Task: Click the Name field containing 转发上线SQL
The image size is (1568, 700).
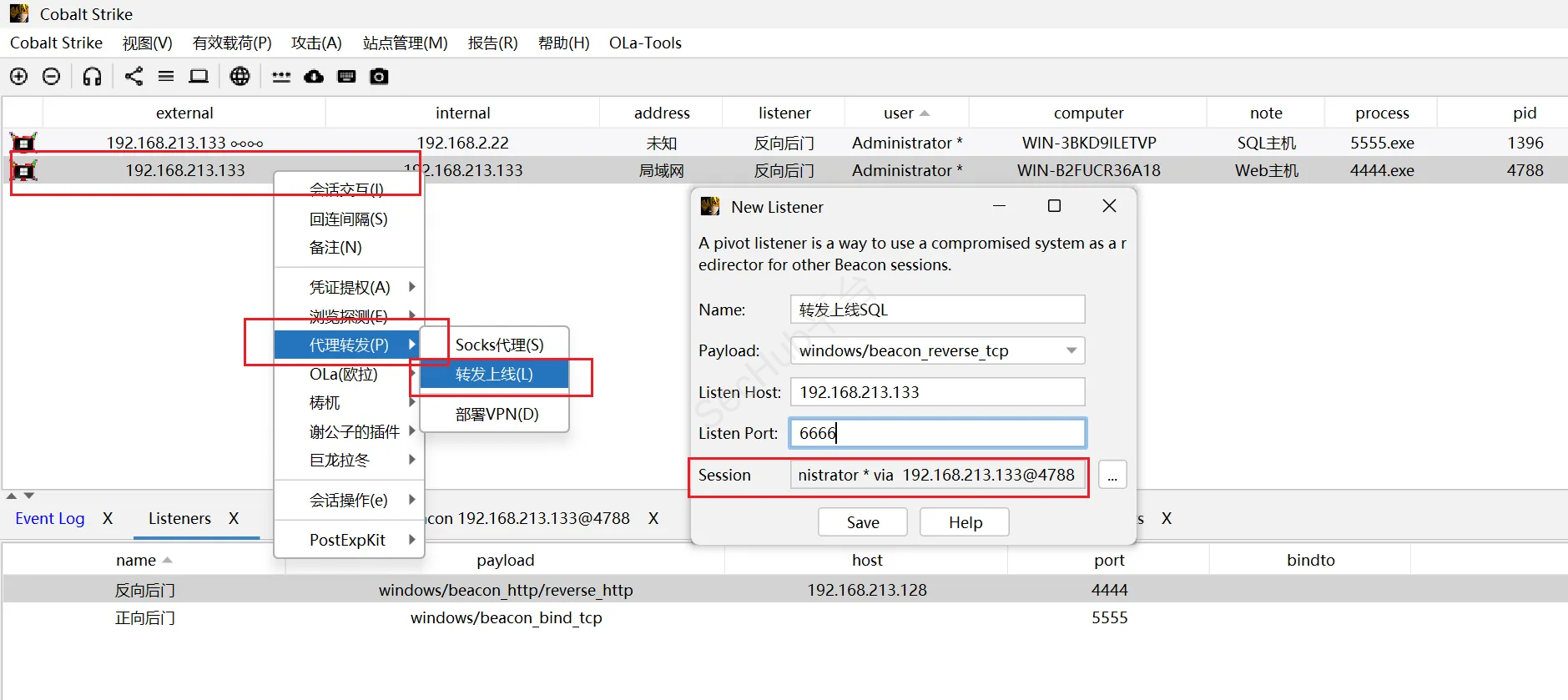Action: 937,310
